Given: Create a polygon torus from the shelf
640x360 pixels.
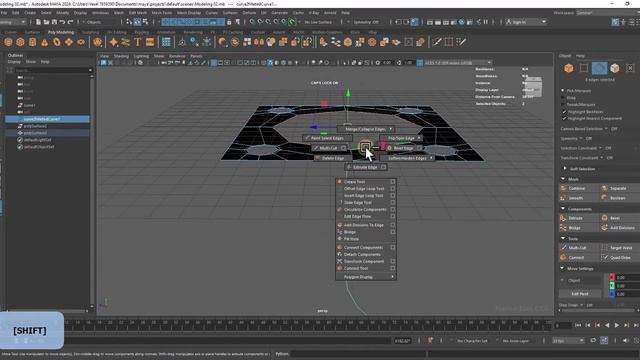Looking at the screenshot, I should (x=57, y=42).
